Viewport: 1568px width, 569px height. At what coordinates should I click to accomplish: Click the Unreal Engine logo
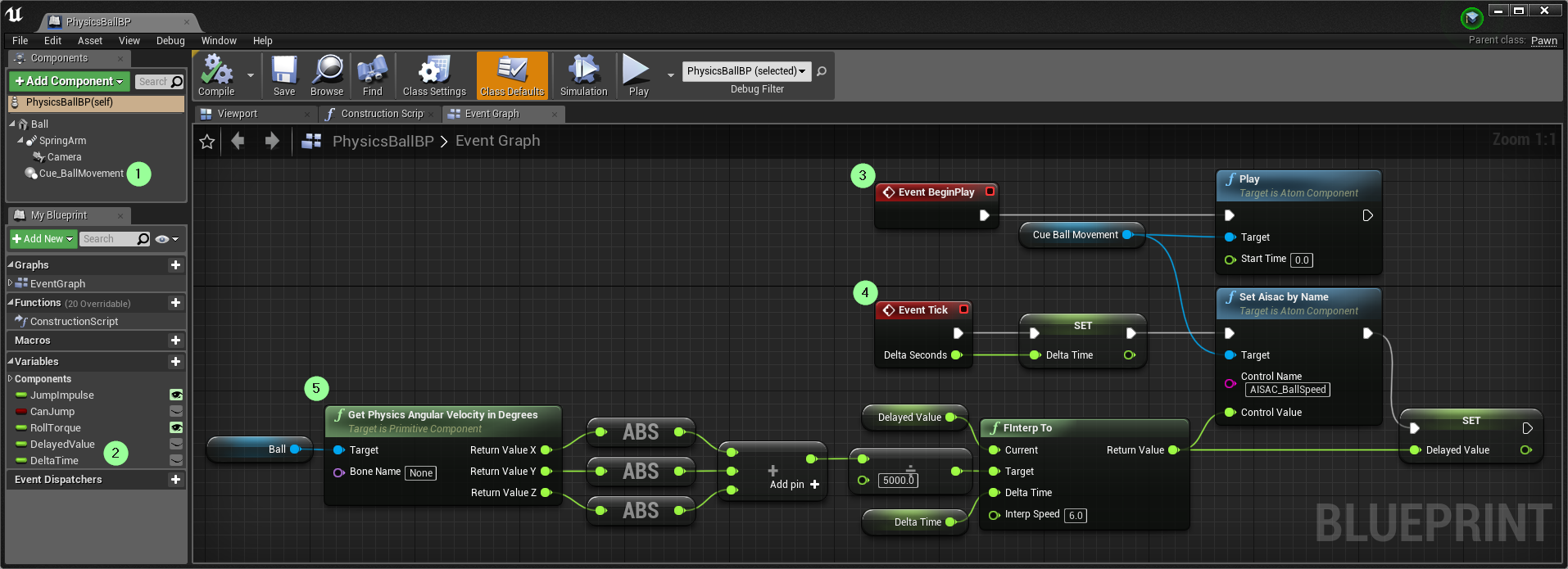click(15, 14)
